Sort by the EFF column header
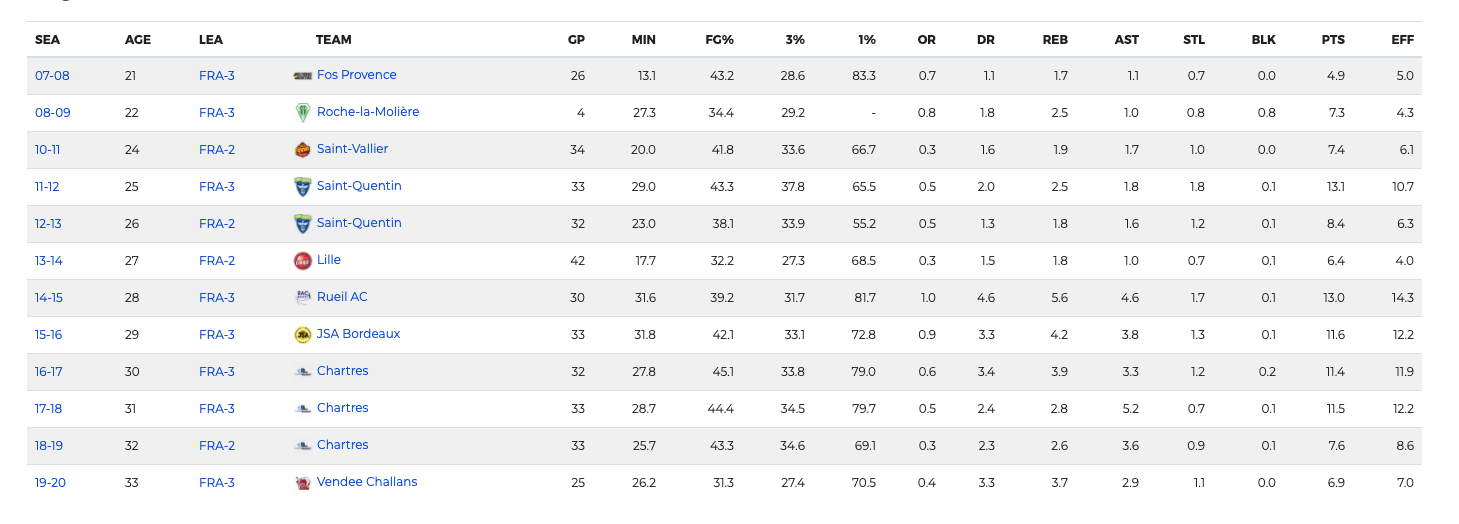The width and height of the screenshot is (1459, 524). pos(1402,40)
